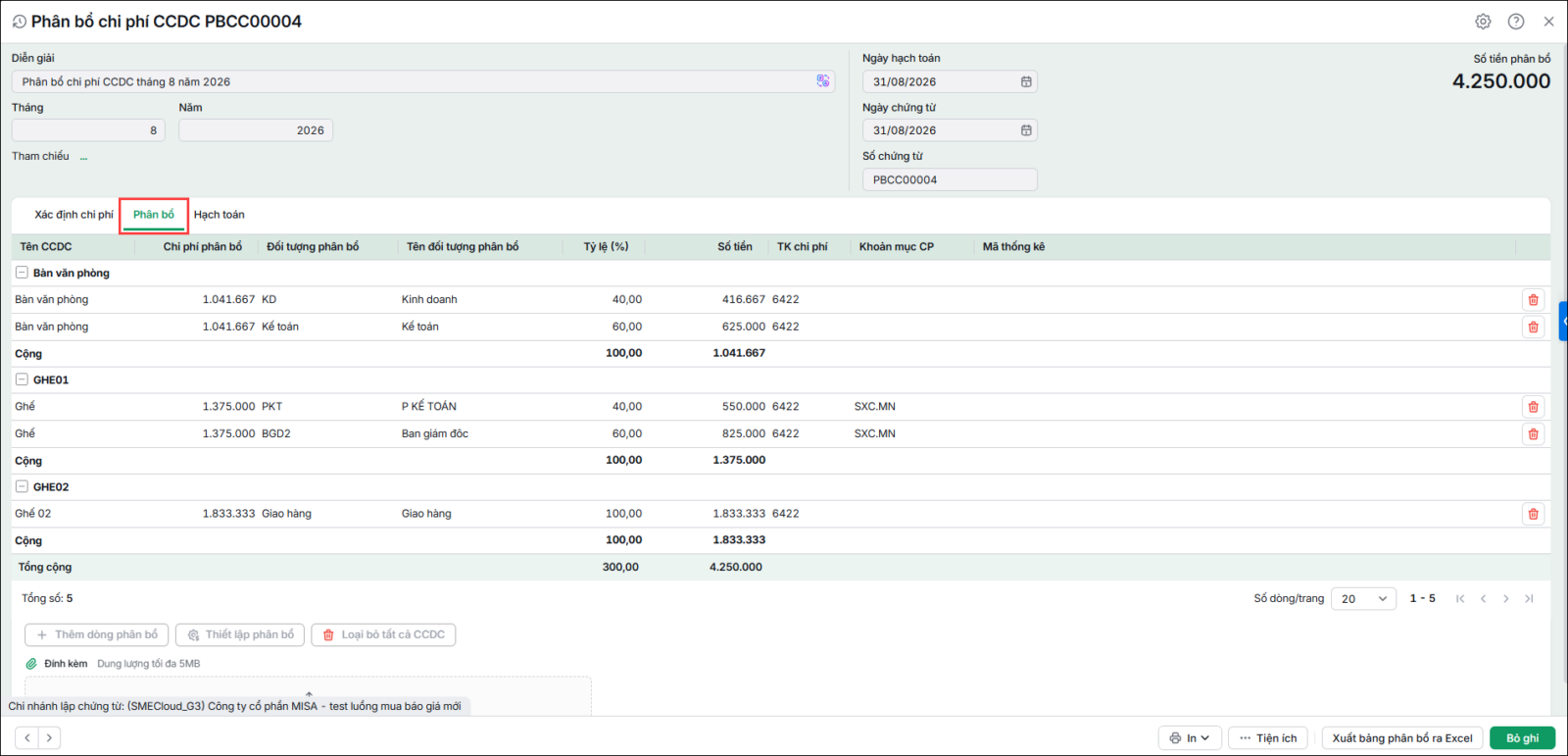Screen dimensions: 1568x756
Task: Click the Chi phí phân bổ column header
Action: pyautogui.click(x=203, y=247)
